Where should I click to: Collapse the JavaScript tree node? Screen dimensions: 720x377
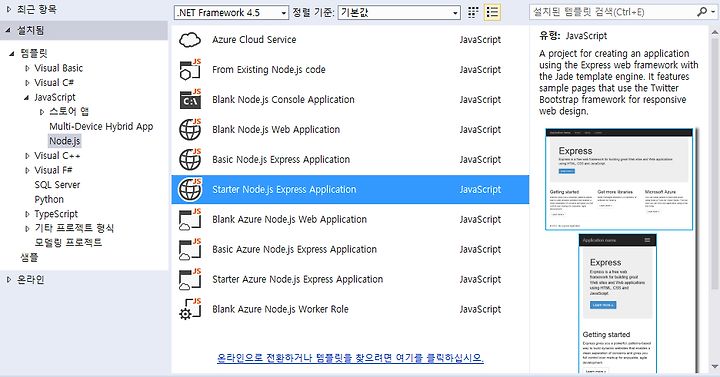(x=27, y=97)
